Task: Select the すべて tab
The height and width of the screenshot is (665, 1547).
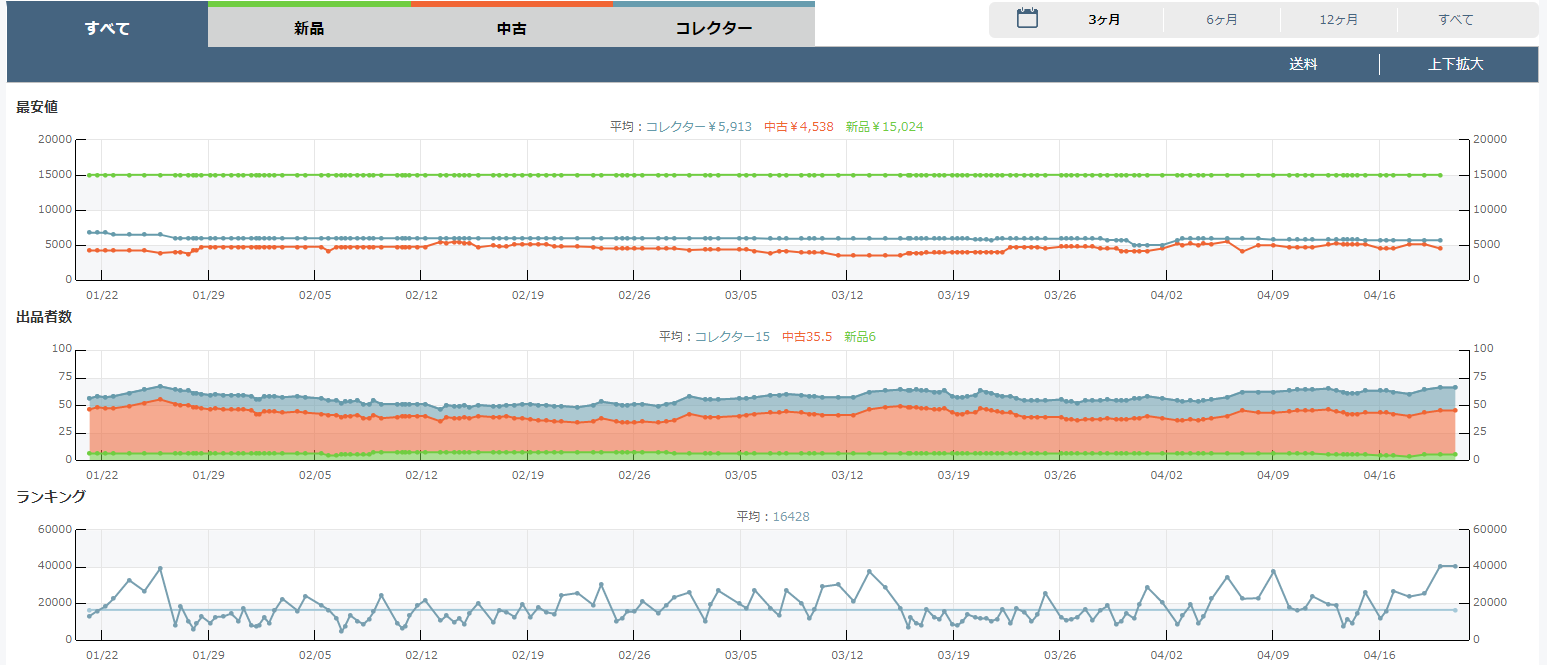Action: (x=107, y=28)
